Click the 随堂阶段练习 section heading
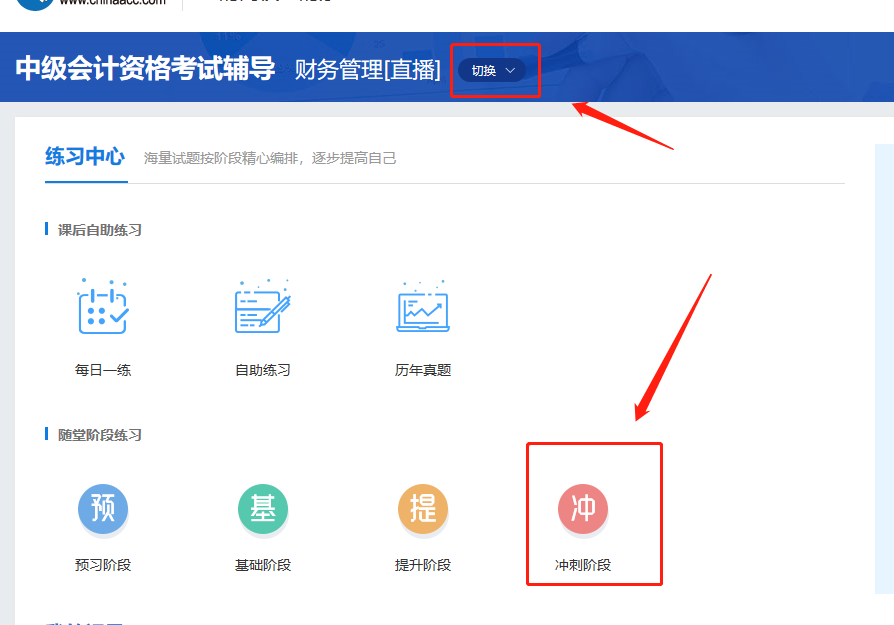This screenshot has width=894, height=625. 101,434
